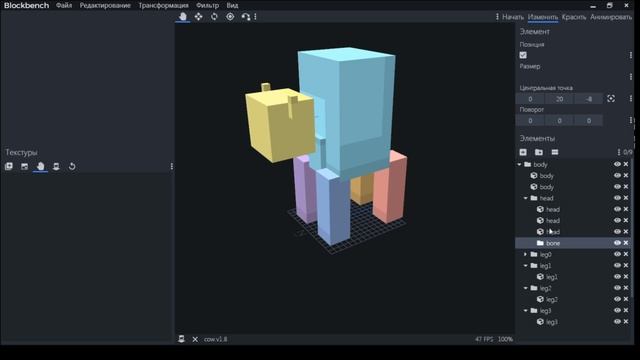This screenshot has height=360, width=640.
Task: Hide the leg2 folder via eye icon
Action: point(617,288)
